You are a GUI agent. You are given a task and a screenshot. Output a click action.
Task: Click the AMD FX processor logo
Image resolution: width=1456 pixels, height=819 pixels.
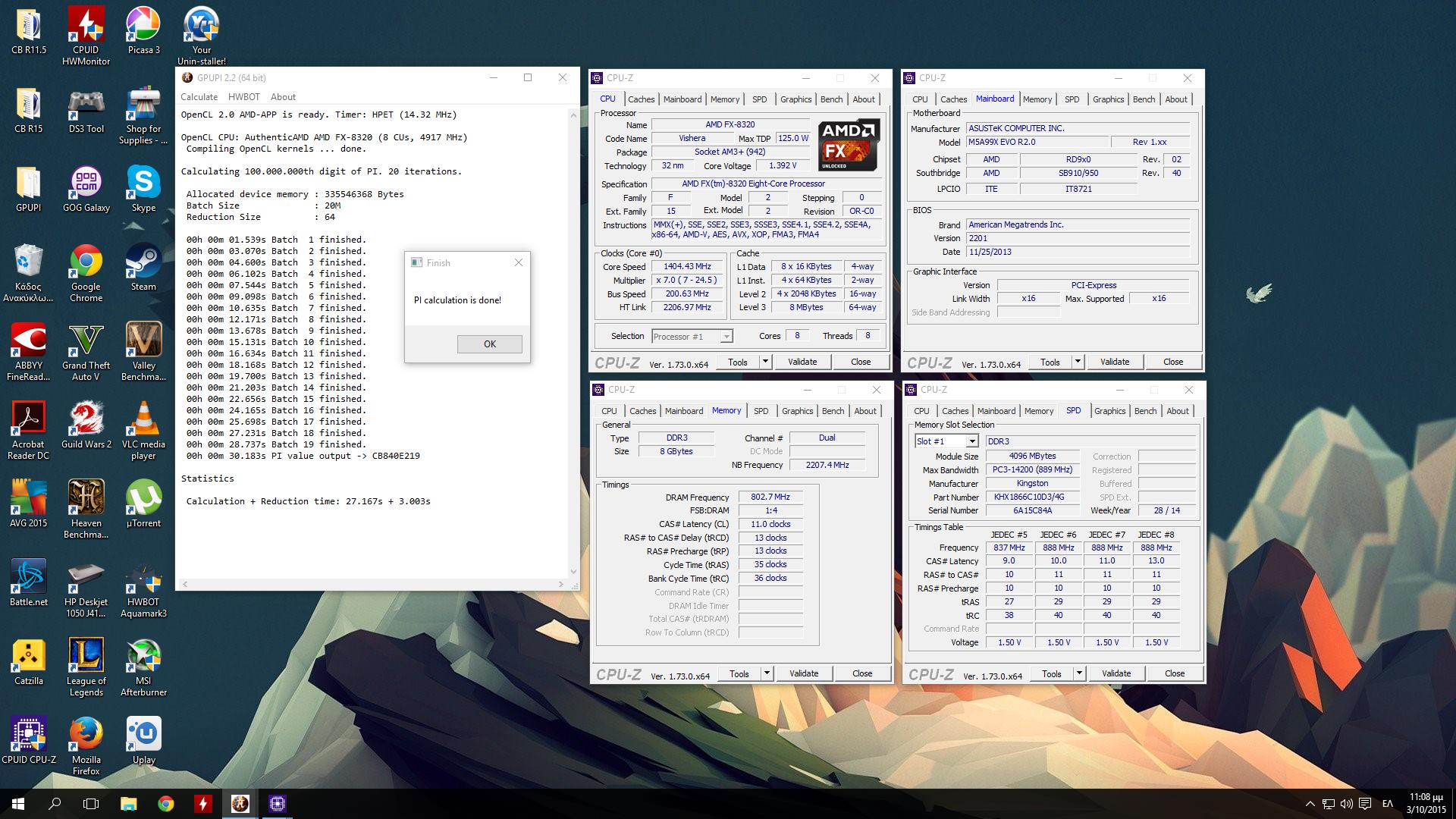pyautogui.click(x=849, y=144)
